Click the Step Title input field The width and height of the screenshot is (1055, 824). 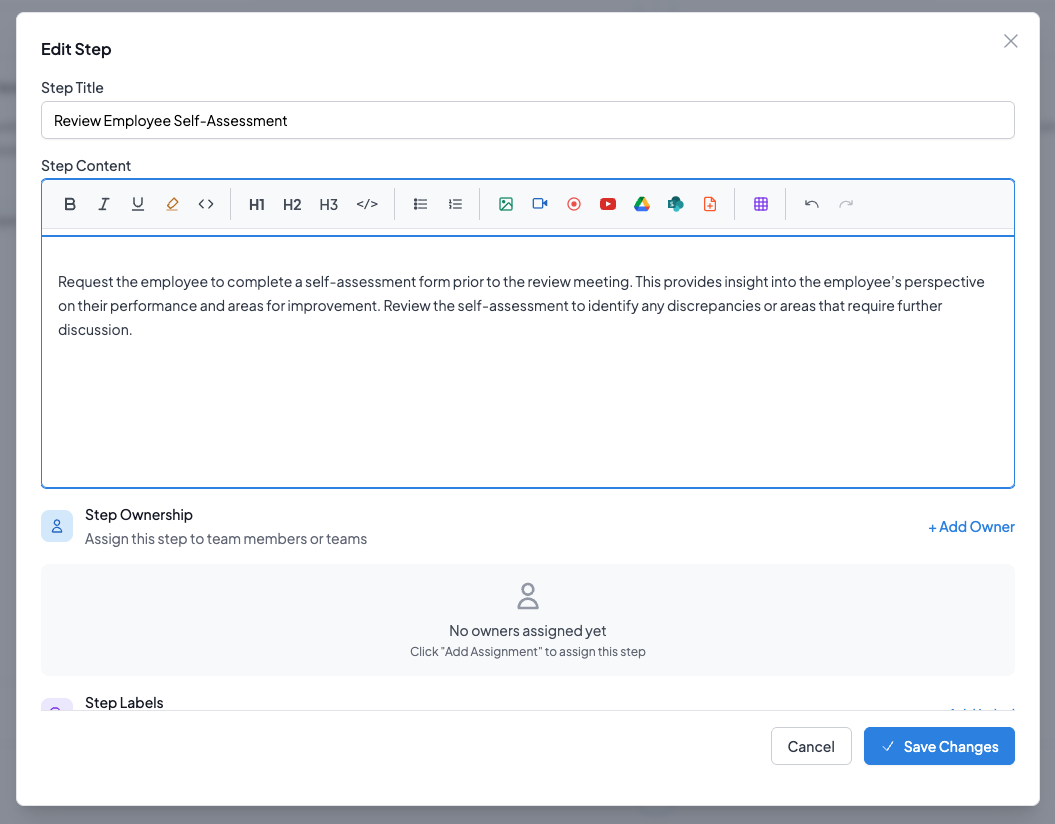click(528, 120)
